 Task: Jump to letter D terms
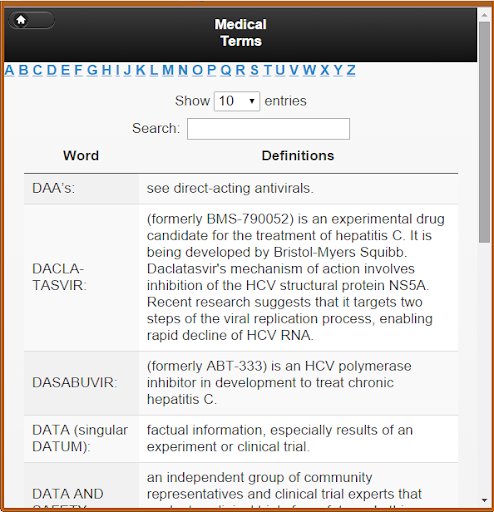(x=52, y=70)
